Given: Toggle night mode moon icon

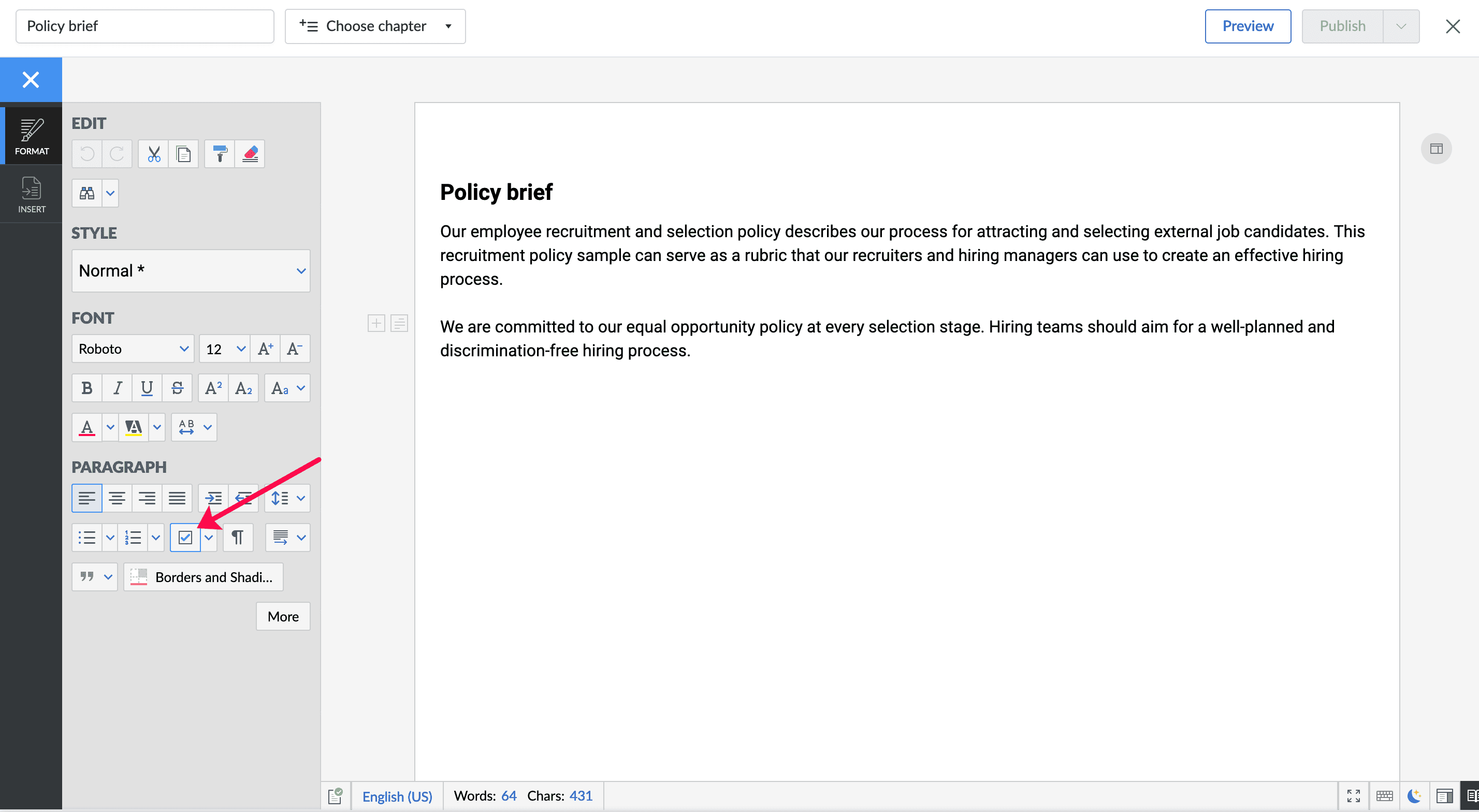Looking at the screenshot, I should (x=1414, y=796).
